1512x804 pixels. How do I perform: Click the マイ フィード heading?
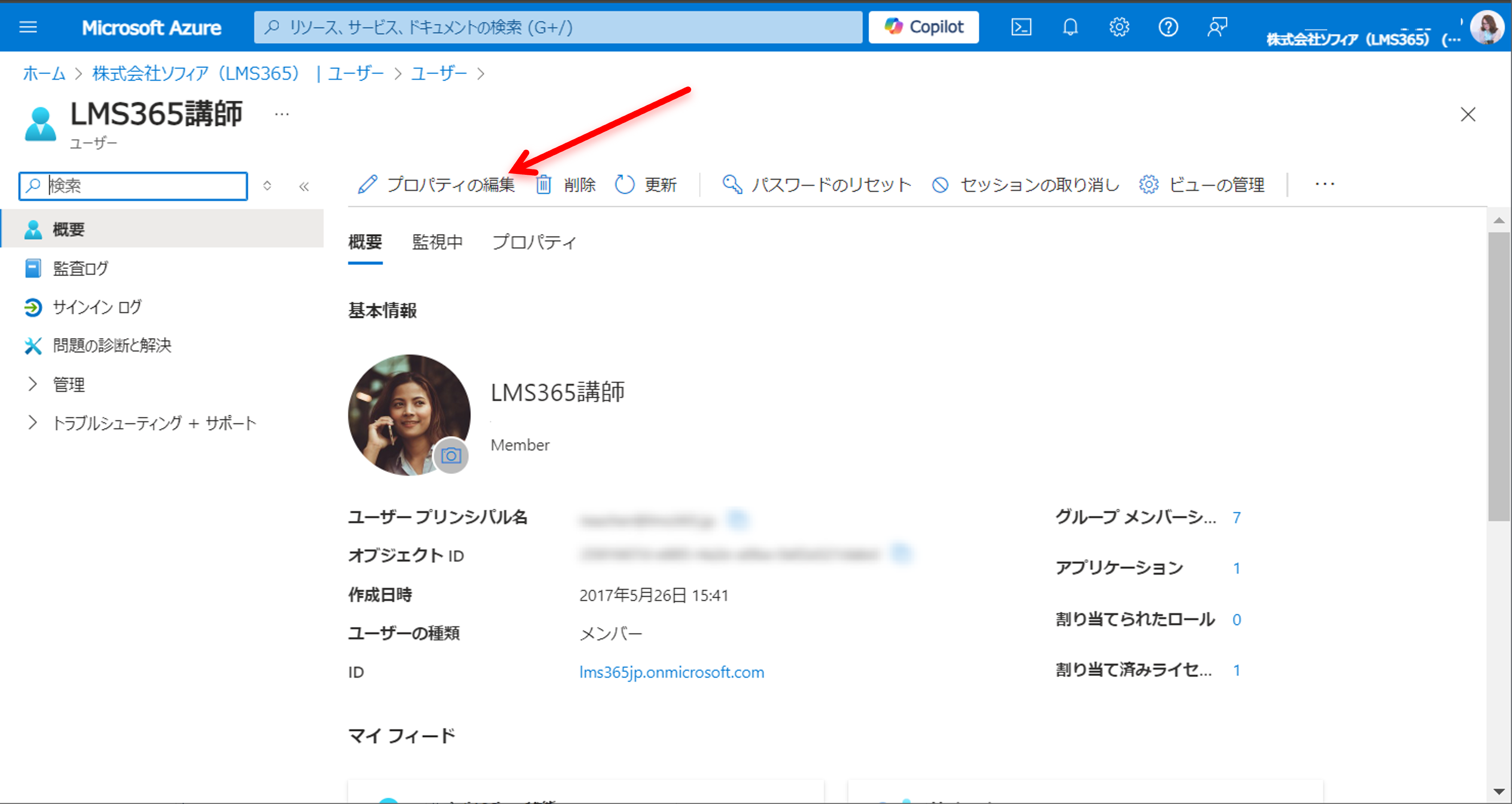coord(402,735)
